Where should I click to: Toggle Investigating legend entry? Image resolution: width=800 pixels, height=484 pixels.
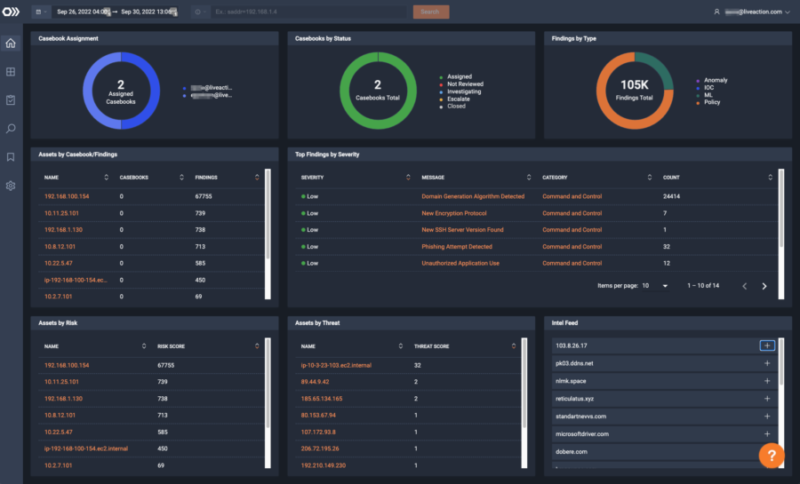tap(460, 92)
